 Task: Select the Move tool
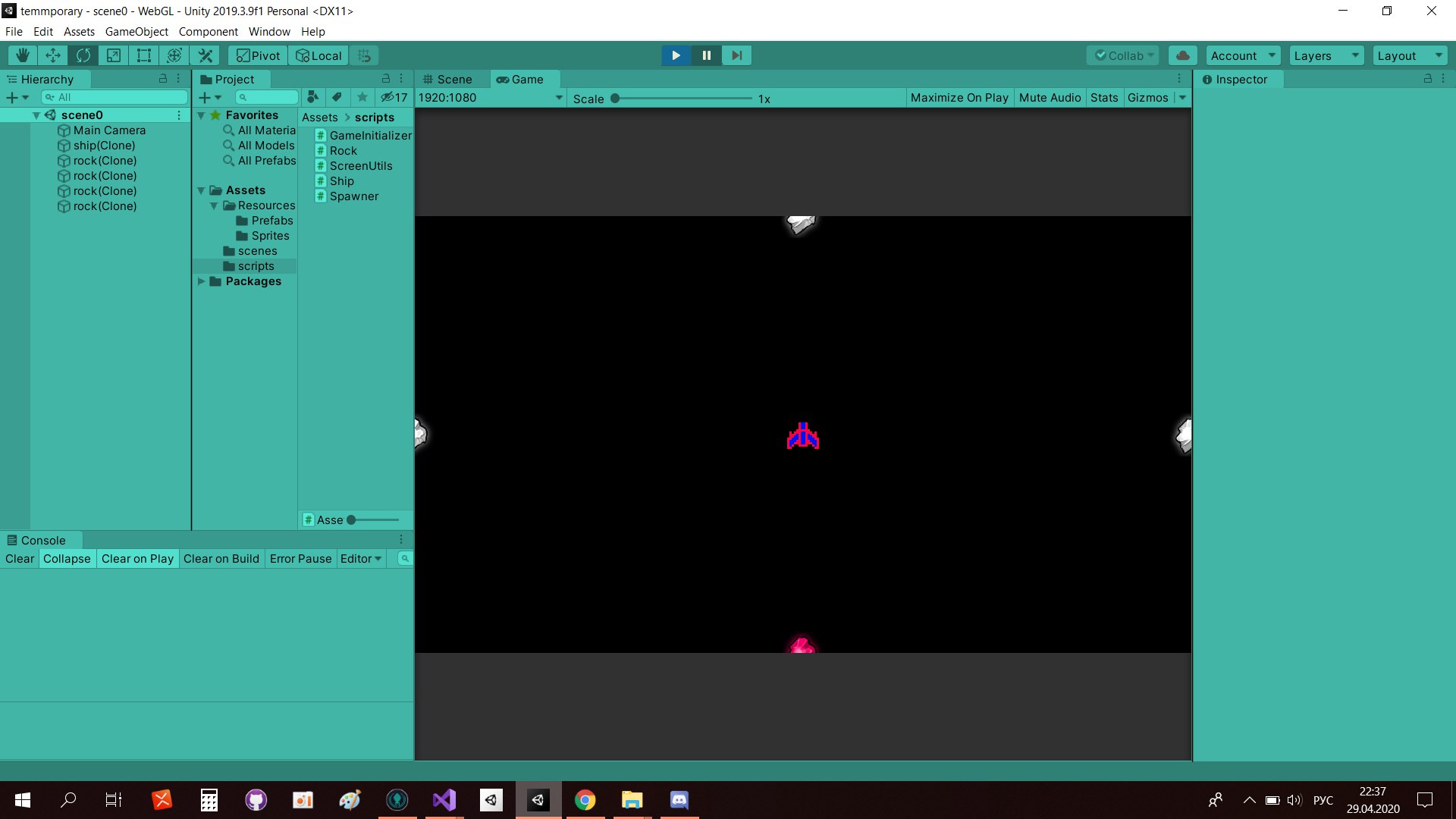tap(53, 55)
